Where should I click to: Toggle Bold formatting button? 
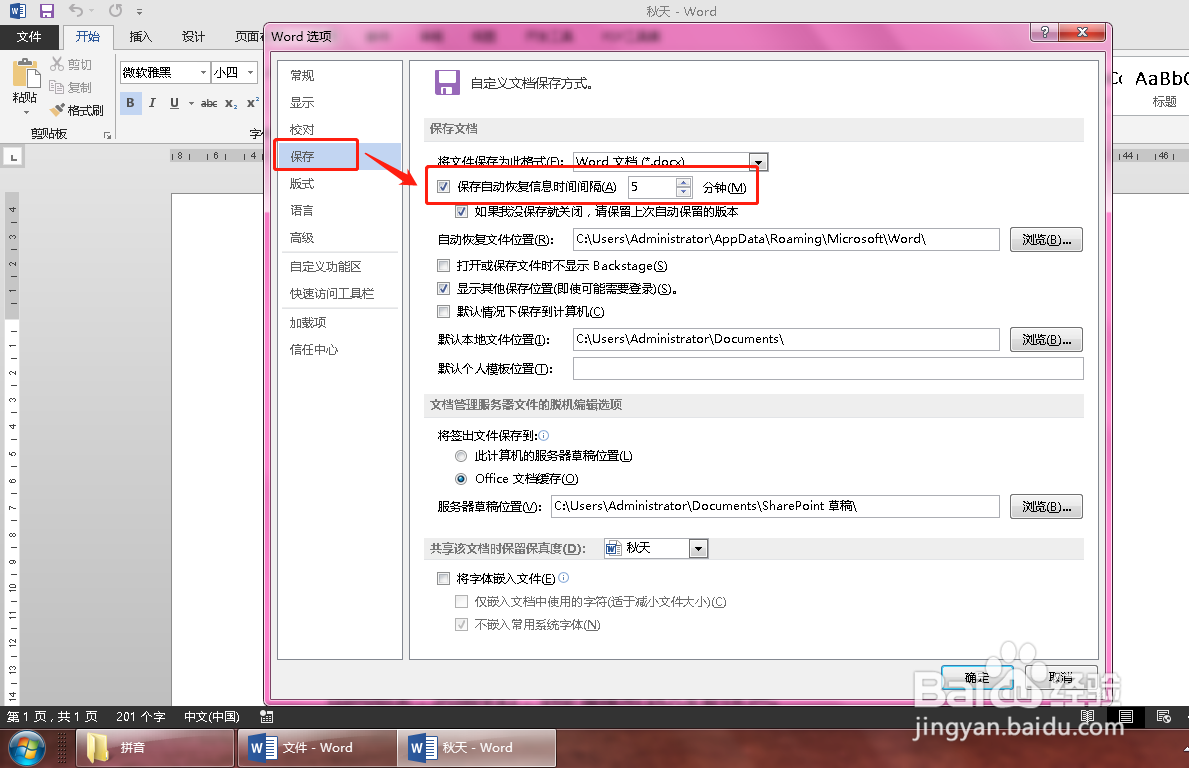130,103
